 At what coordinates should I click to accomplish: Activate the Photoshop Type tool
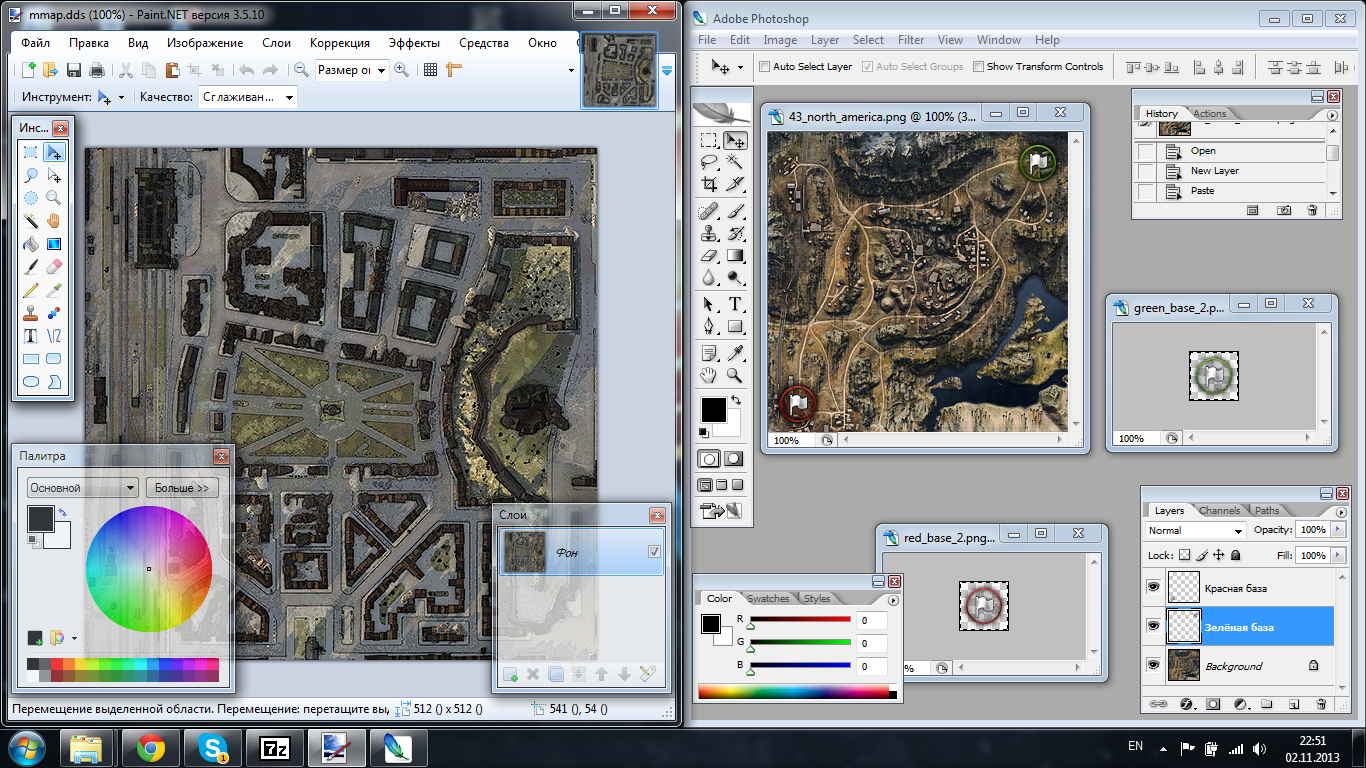pyautogui.click(x=735, y=304)
